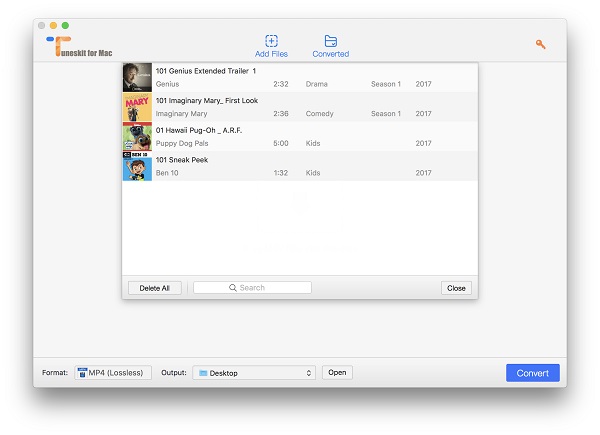Click the yellow minimize window button
Screen dimensions: 600x435
pos(54,25)
